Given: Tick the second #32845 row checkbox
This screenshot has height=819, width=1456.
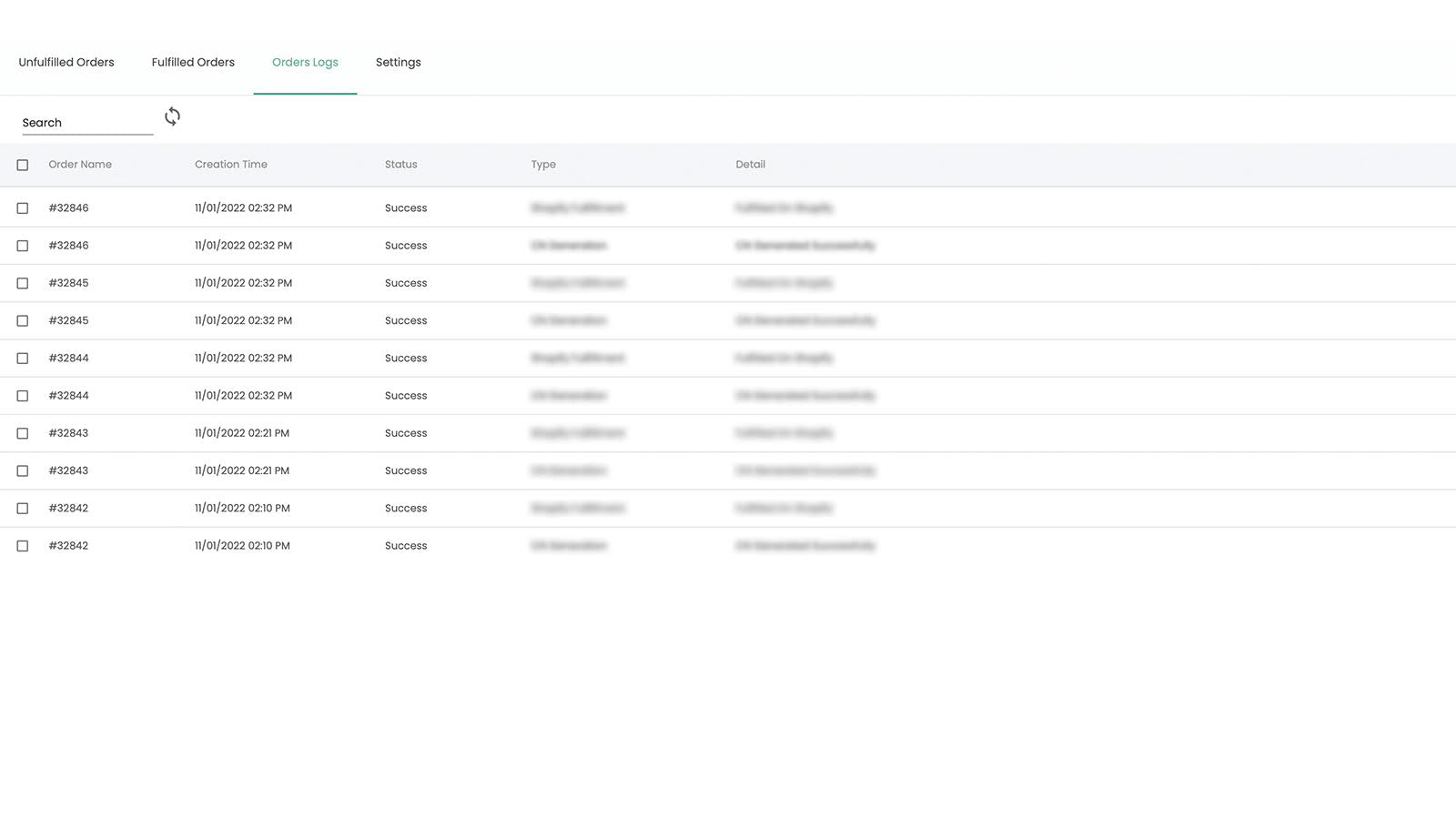Looking at the screenshot, I should pyautogui.click(x=23, y=321).
